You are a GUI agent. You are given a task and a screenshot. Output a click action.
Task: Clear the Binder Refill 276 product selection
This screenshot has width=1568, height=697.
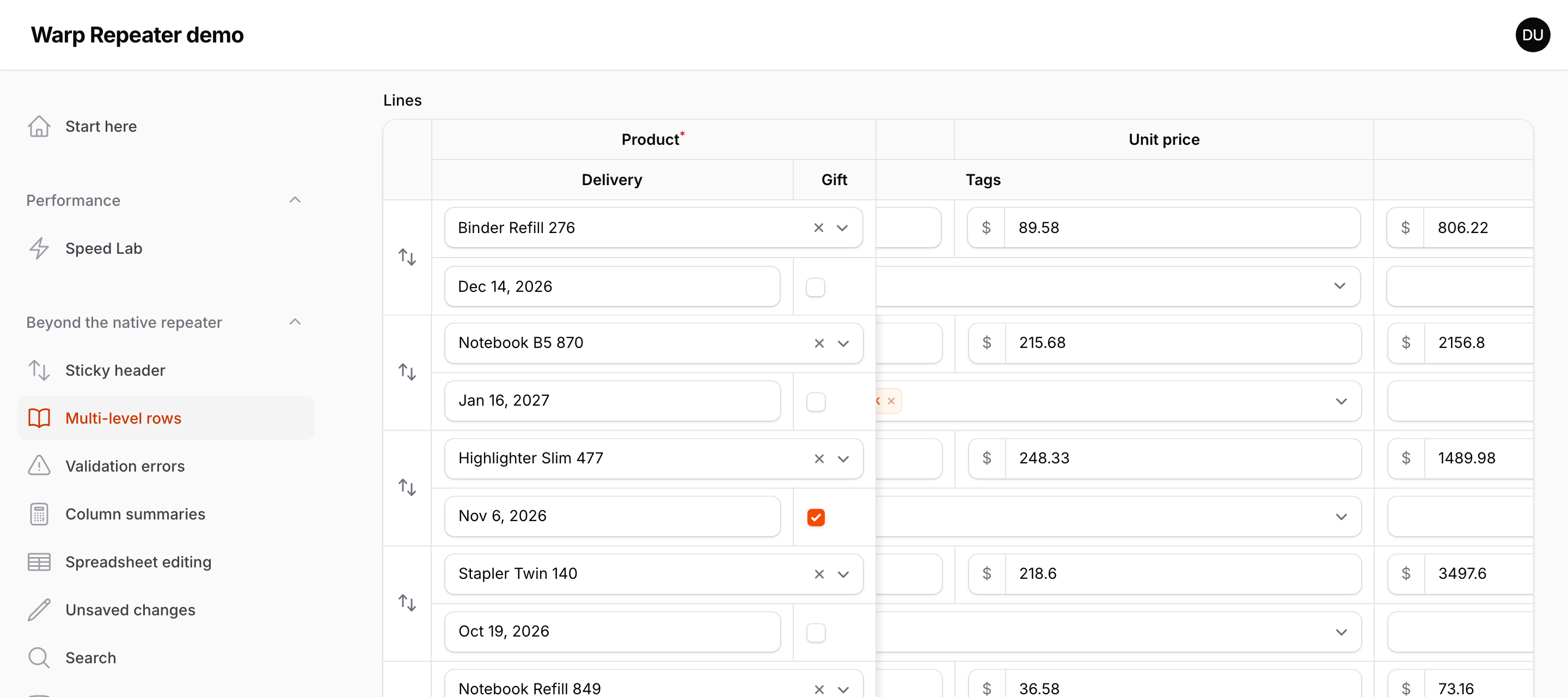point(819,228)
